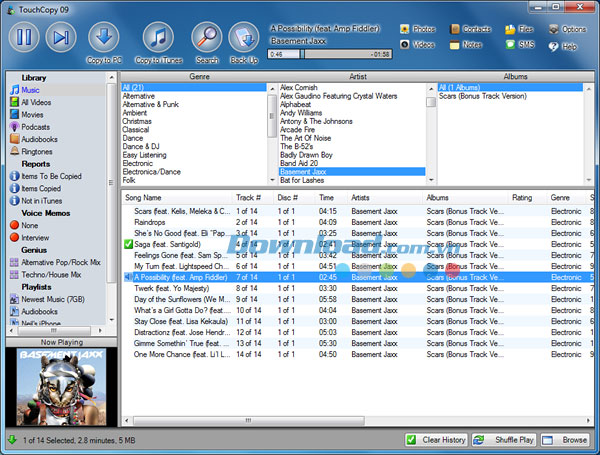The image size is (600, 455).
Task: Select Christmas genre
Action: (137, 121)
